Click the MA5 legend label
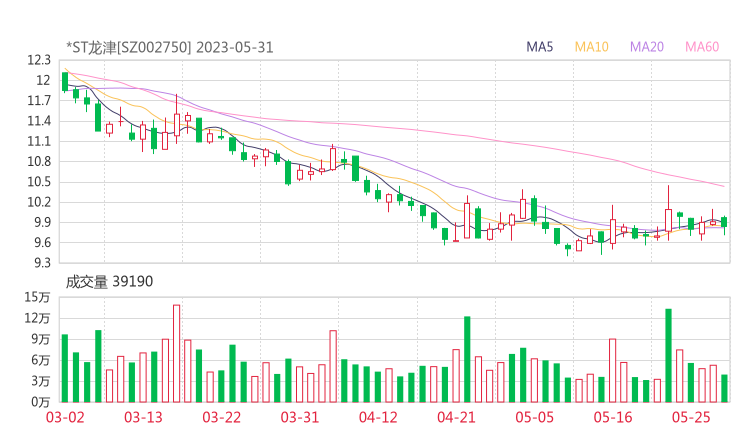The height and width of the screenshot is (440, 740). coord(539,47)
